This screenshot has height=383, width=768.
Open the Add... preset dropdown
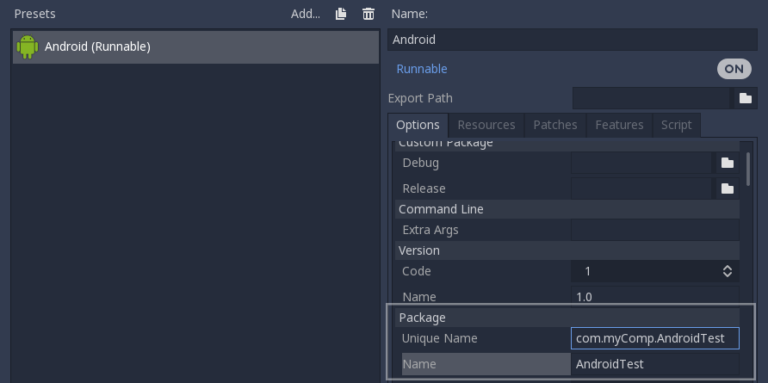pos(305,14)
